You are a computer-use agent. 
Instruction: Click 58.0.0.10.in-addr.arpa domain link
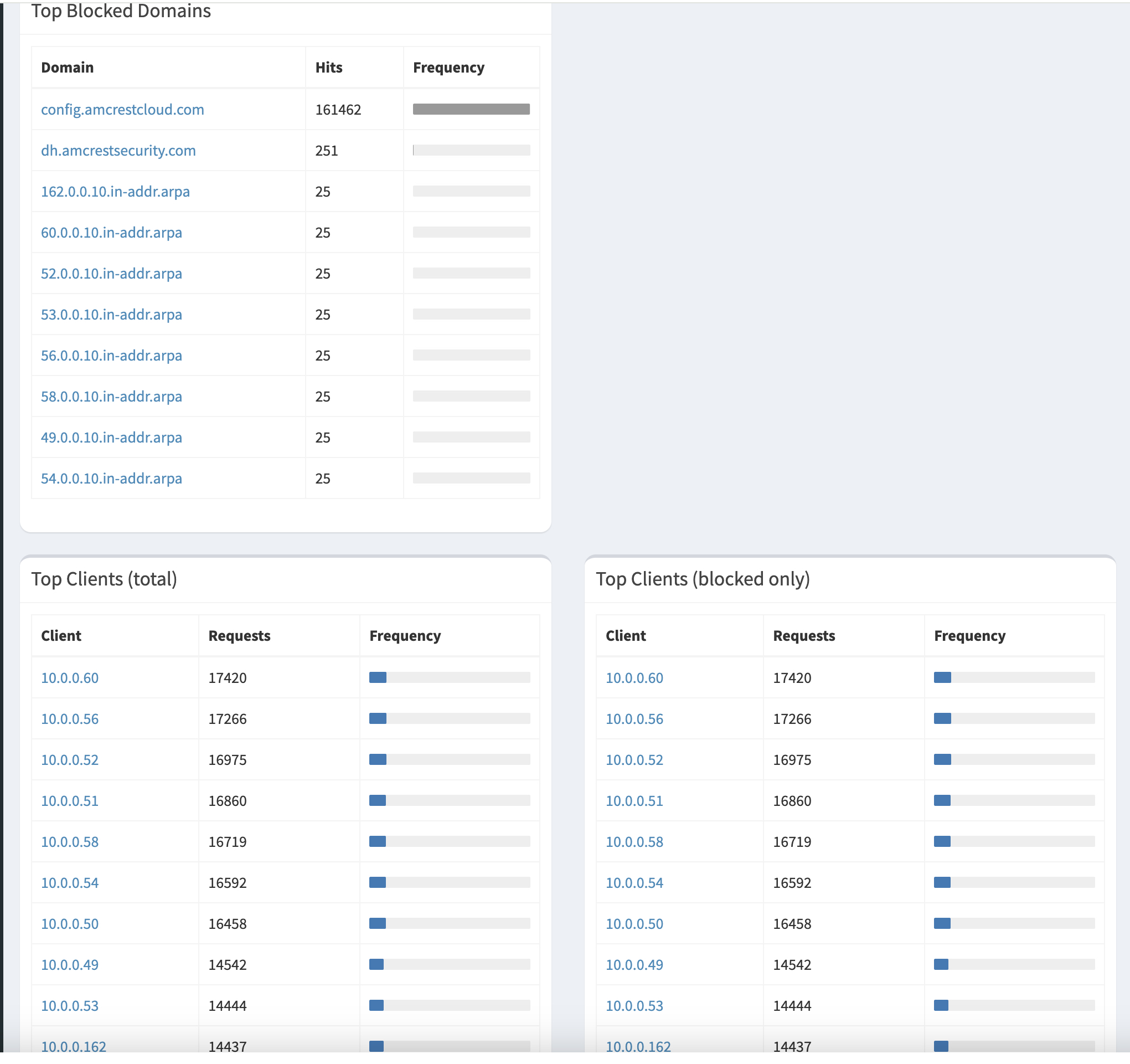click(x=111, y=396)
